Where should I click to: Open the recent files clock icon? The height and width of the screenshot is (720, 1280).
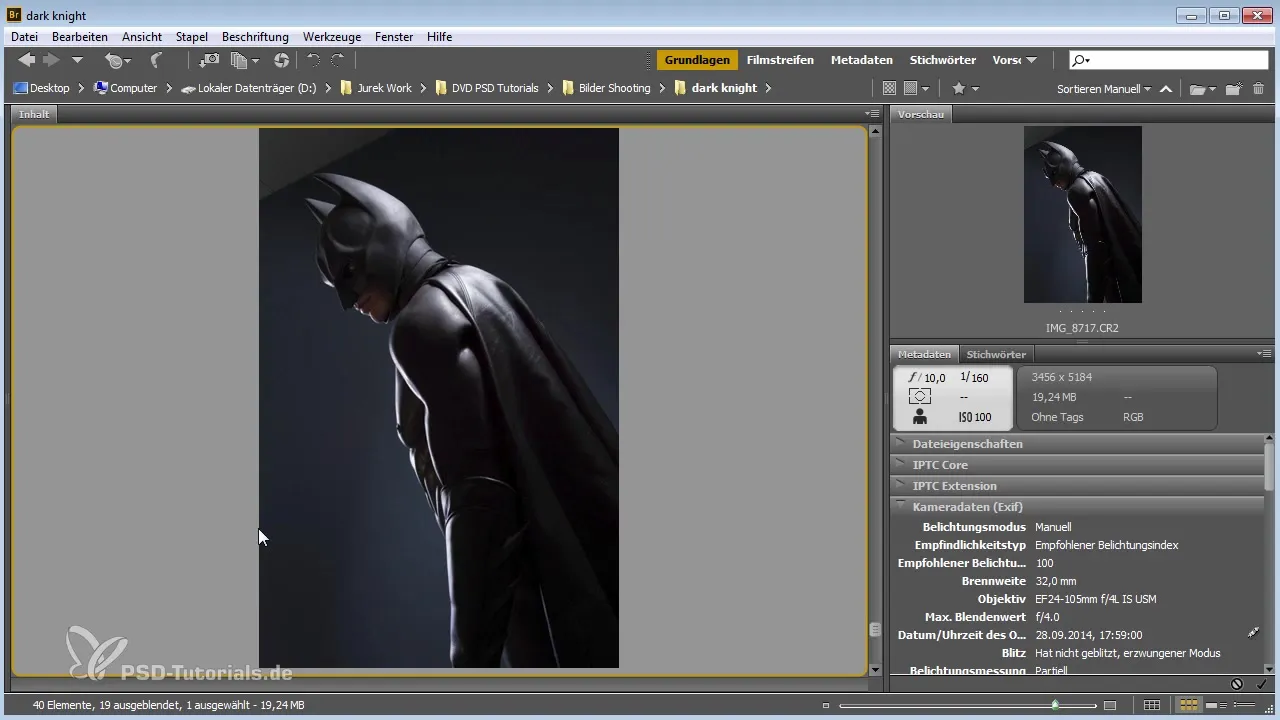pyautogui.click(x=117, y=61)
